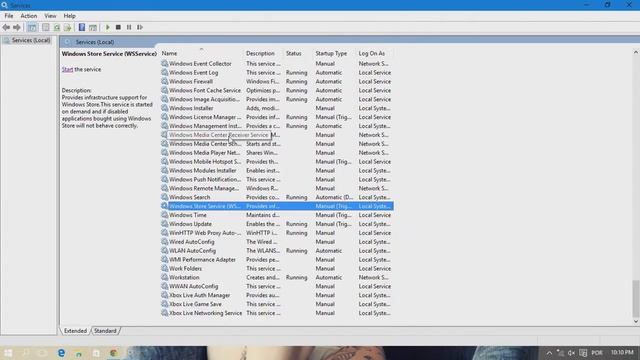Click the scrollbar up arrow of services list
This screenshot has width=640, height=360.
click(x=636, y=52)
